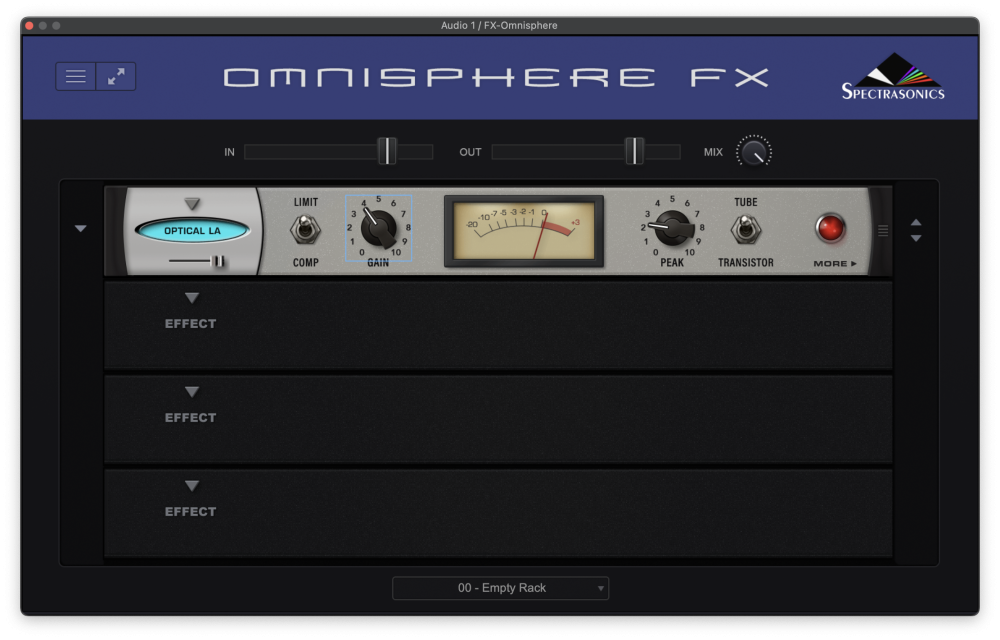Open effect menu above Optical LA
The height and width of the screenshot is (640, 1000).
tap(192, 204)
